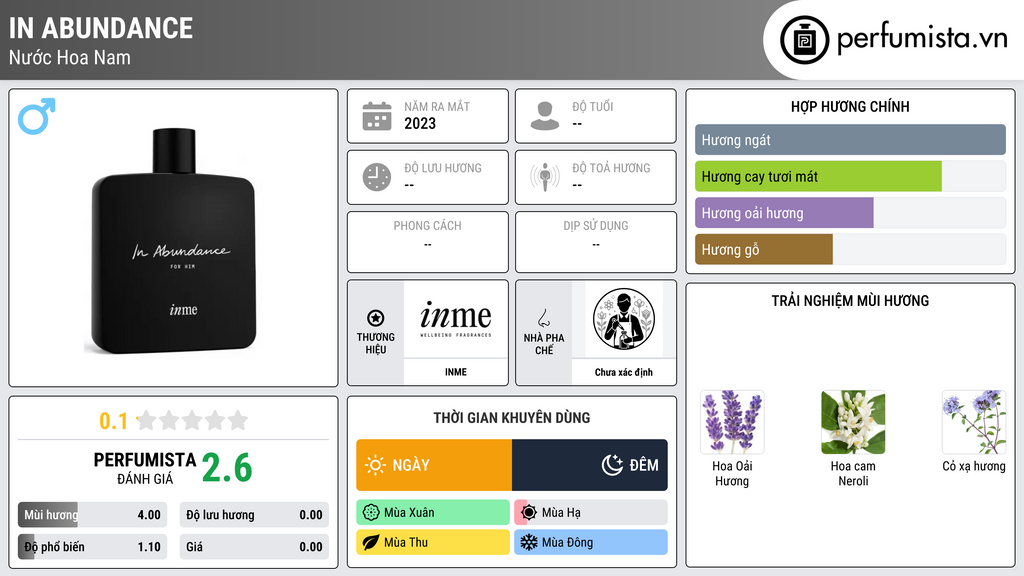Select the Ngày time block
The height and width of the screenshot is (576, 1024).
[x=434, y=465]
